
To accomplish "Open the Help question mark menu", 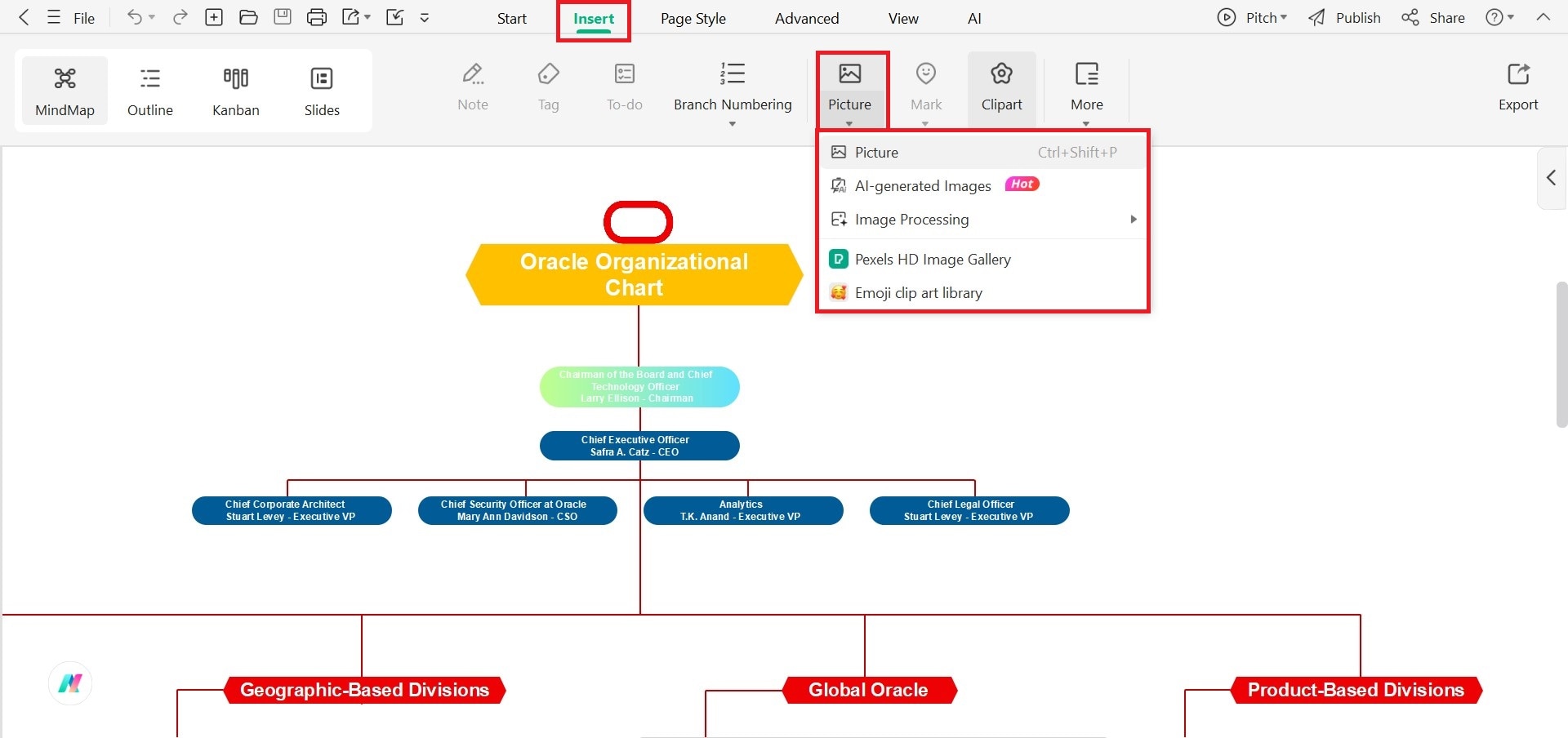I will (1499, 17).
